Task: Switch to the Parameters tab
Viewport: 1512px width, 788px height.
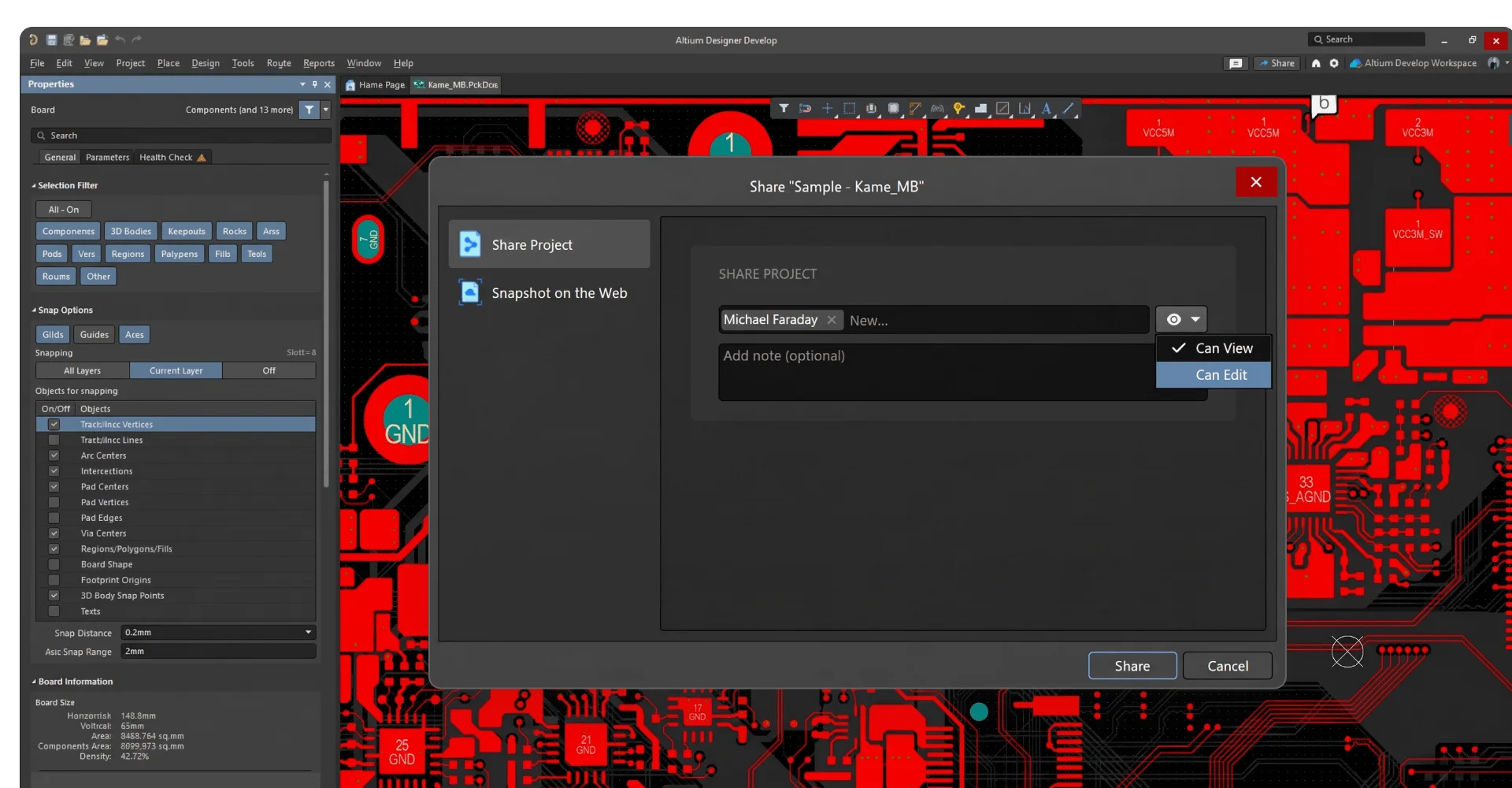Action: tap(107, 157)
